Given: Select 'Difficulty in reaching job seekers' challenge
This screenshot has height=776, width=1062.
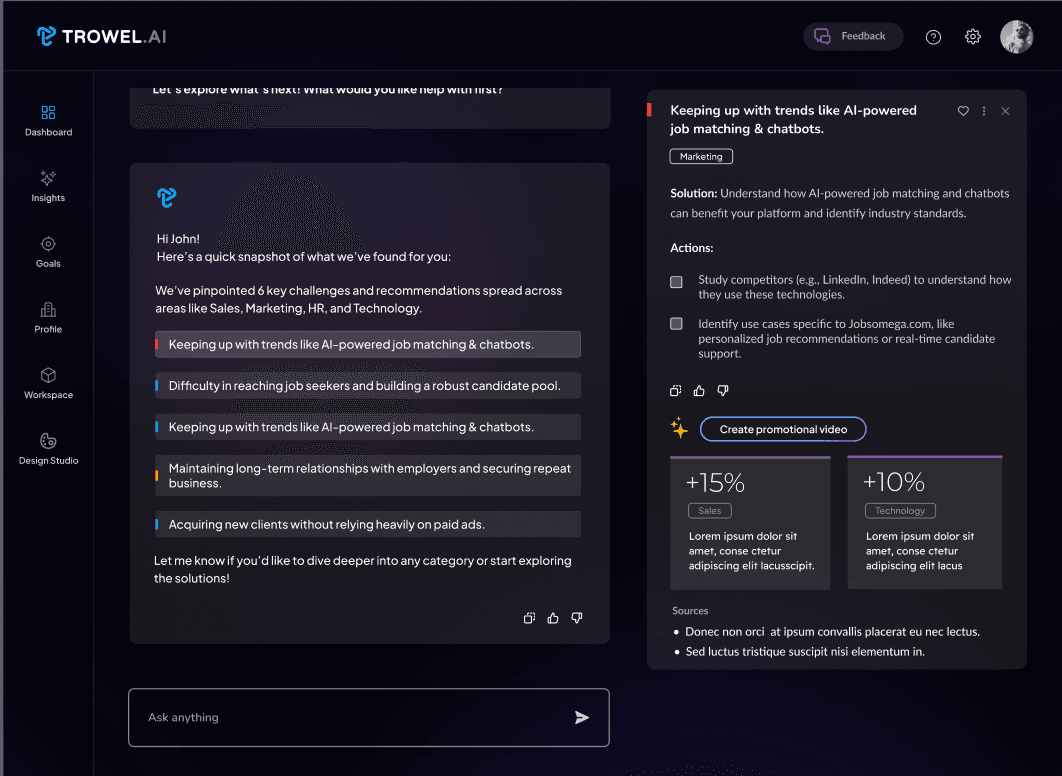Looking at the screenshot, I should pos(368,385).
